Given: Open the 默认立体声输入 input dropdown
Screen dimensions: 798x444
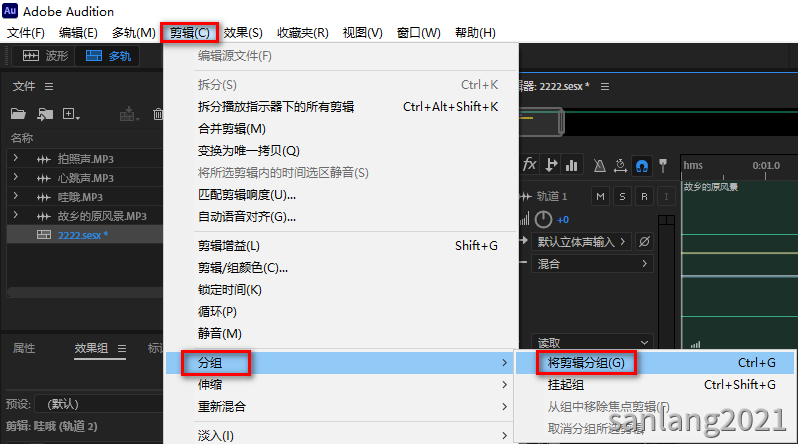Looking at the screenshot, I should (582, 241).
